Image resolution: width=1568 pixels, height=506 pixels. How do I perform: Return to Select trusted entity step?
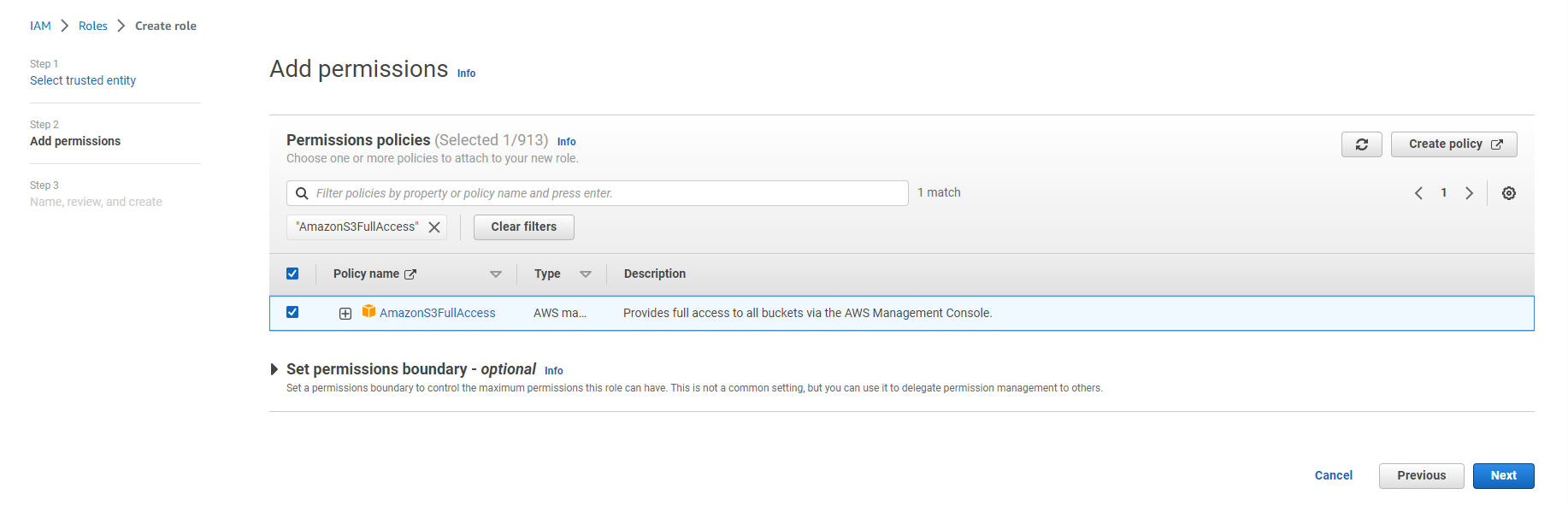click(x=83, y=80)
